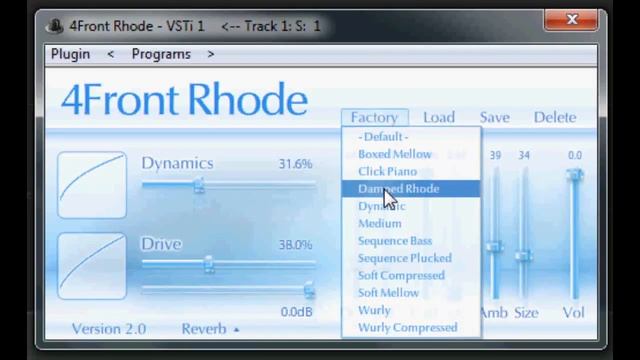Click the Drive 38.0% value
640x360 pixels.
click(x=296, y=245)
